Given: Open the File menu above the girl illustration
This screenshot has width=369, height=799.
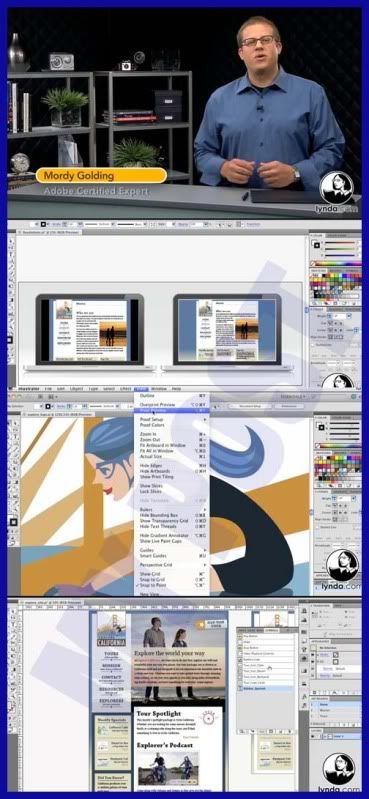Looking at the screenshot, I should 48,389.
